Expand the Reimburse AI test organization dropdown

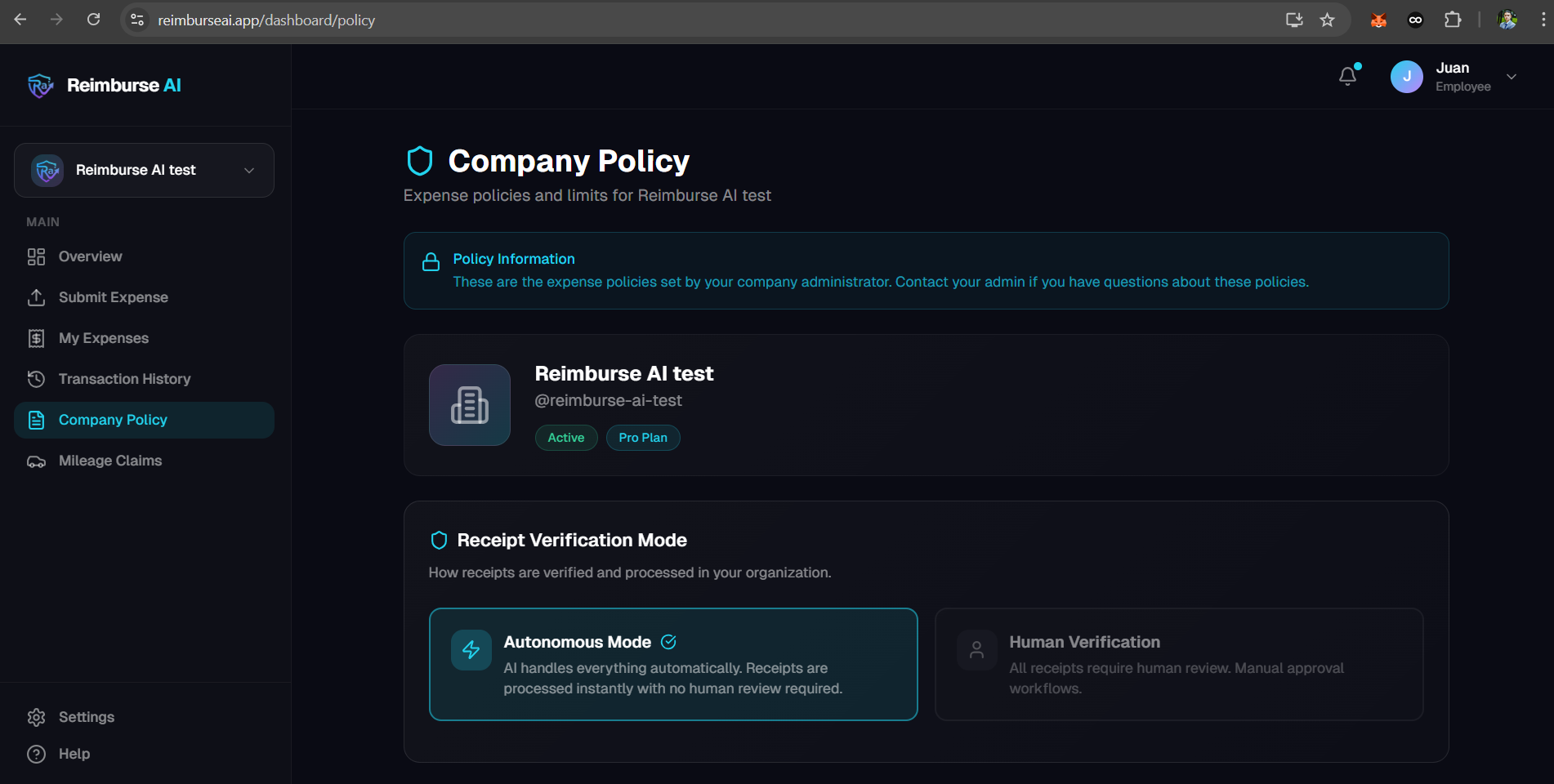tap(144, 170)
